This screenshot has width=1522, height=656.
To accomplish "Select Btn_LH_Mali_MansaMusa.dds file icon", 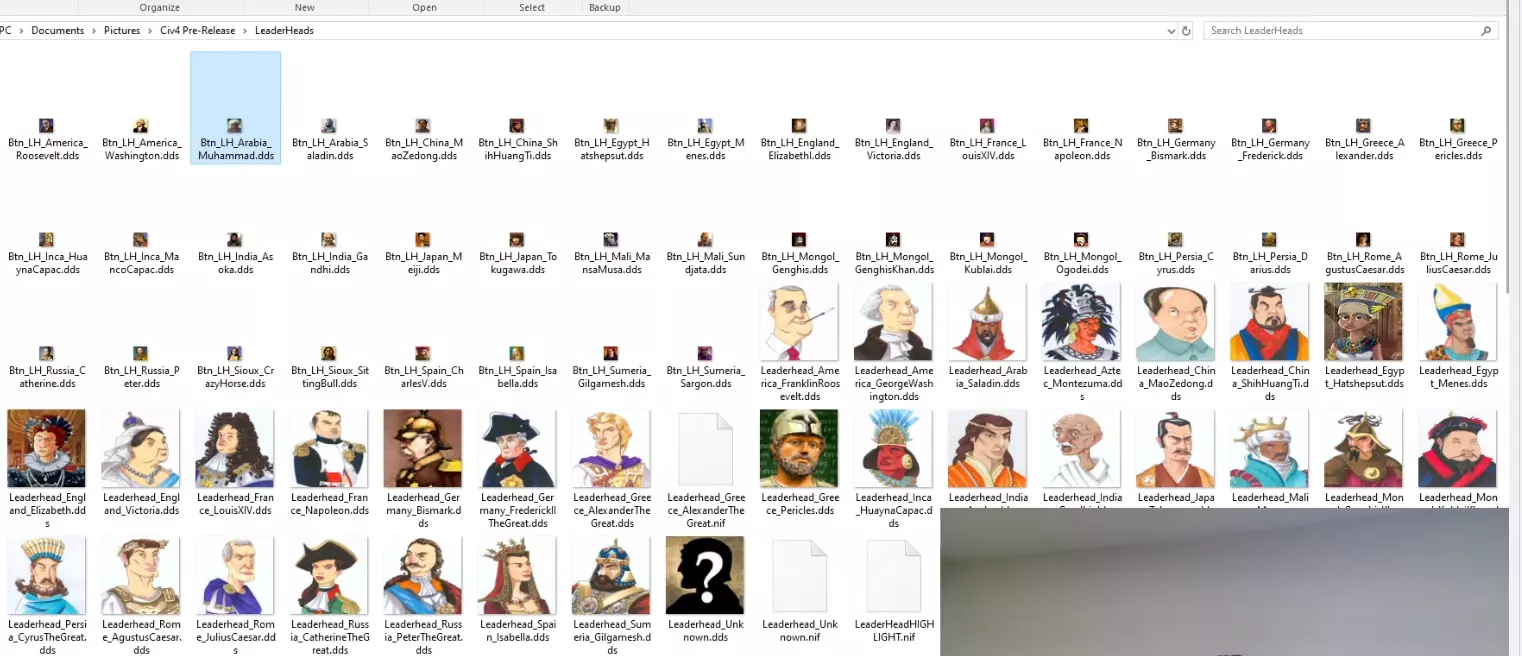I will coord(611,240).
